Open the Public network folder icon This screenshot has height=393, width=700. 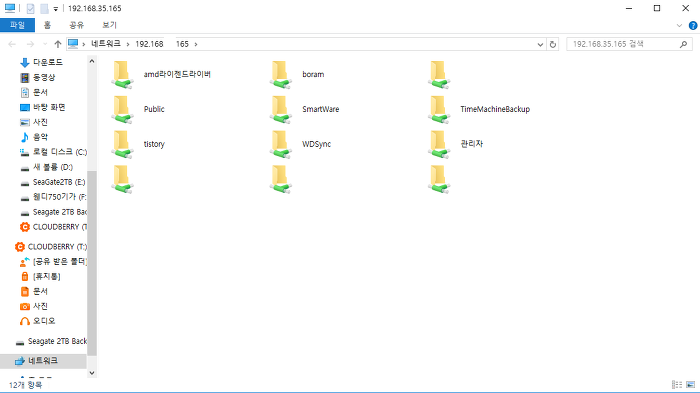tap(122, 109)
